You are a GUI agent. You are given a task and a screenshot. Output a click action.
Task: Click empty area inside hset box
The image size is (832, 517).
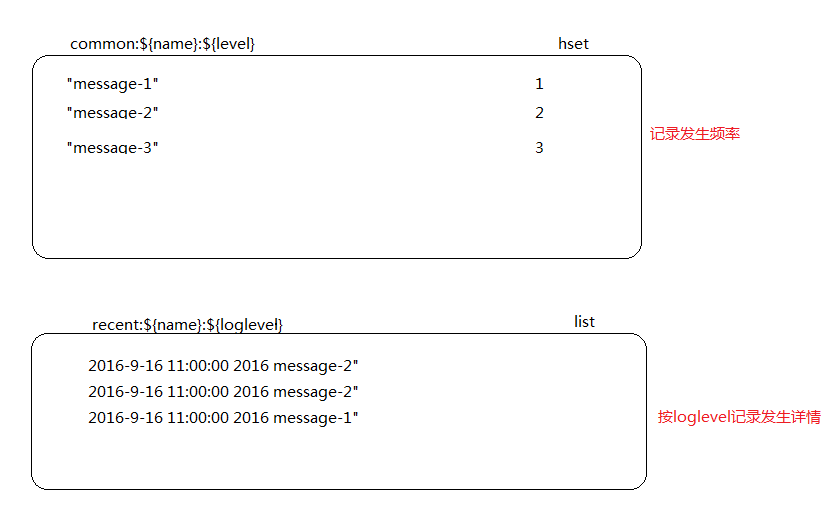coord(336,207)
